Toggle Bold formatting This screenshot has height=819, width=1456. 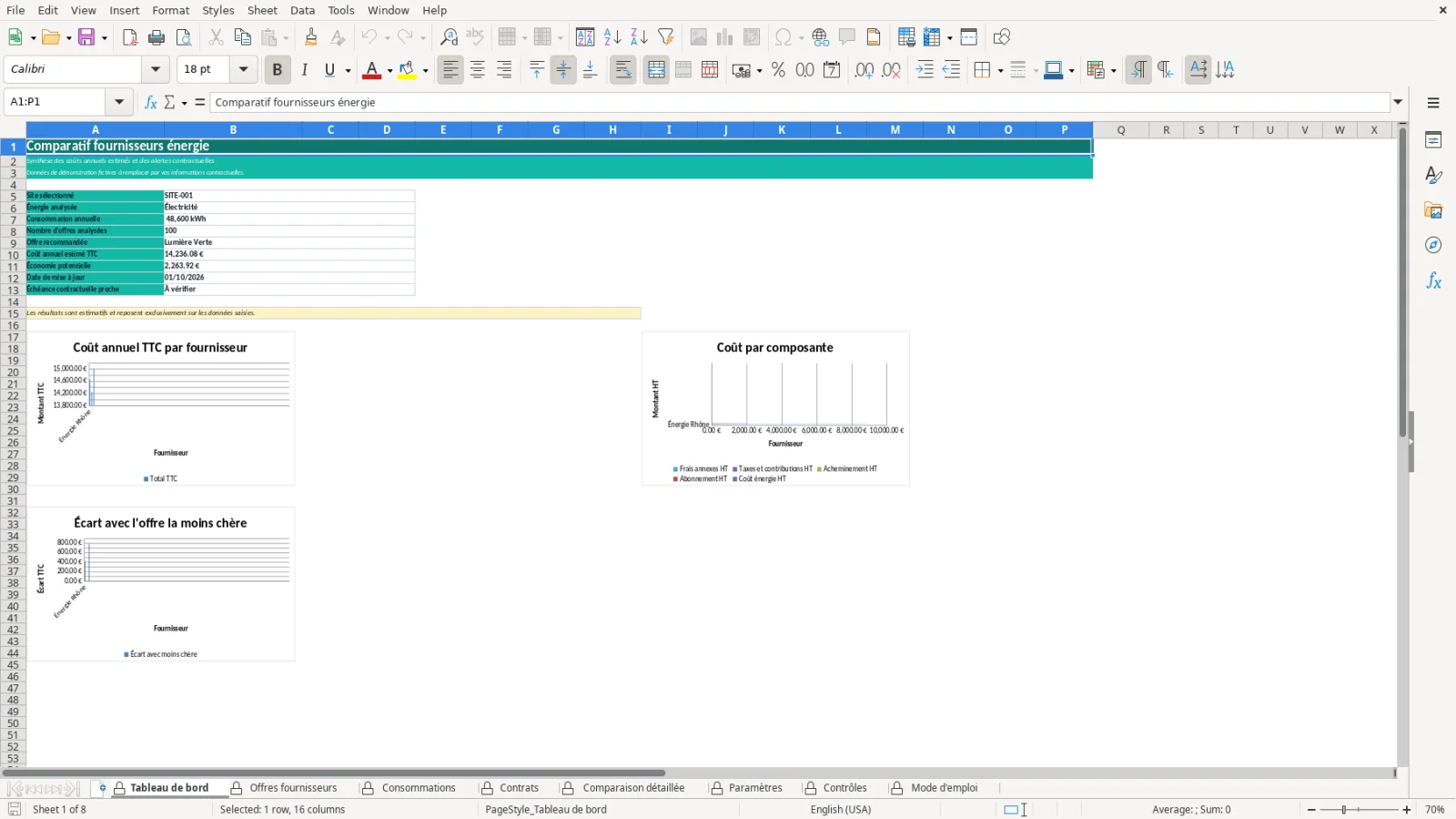click(x=278, y=70)
